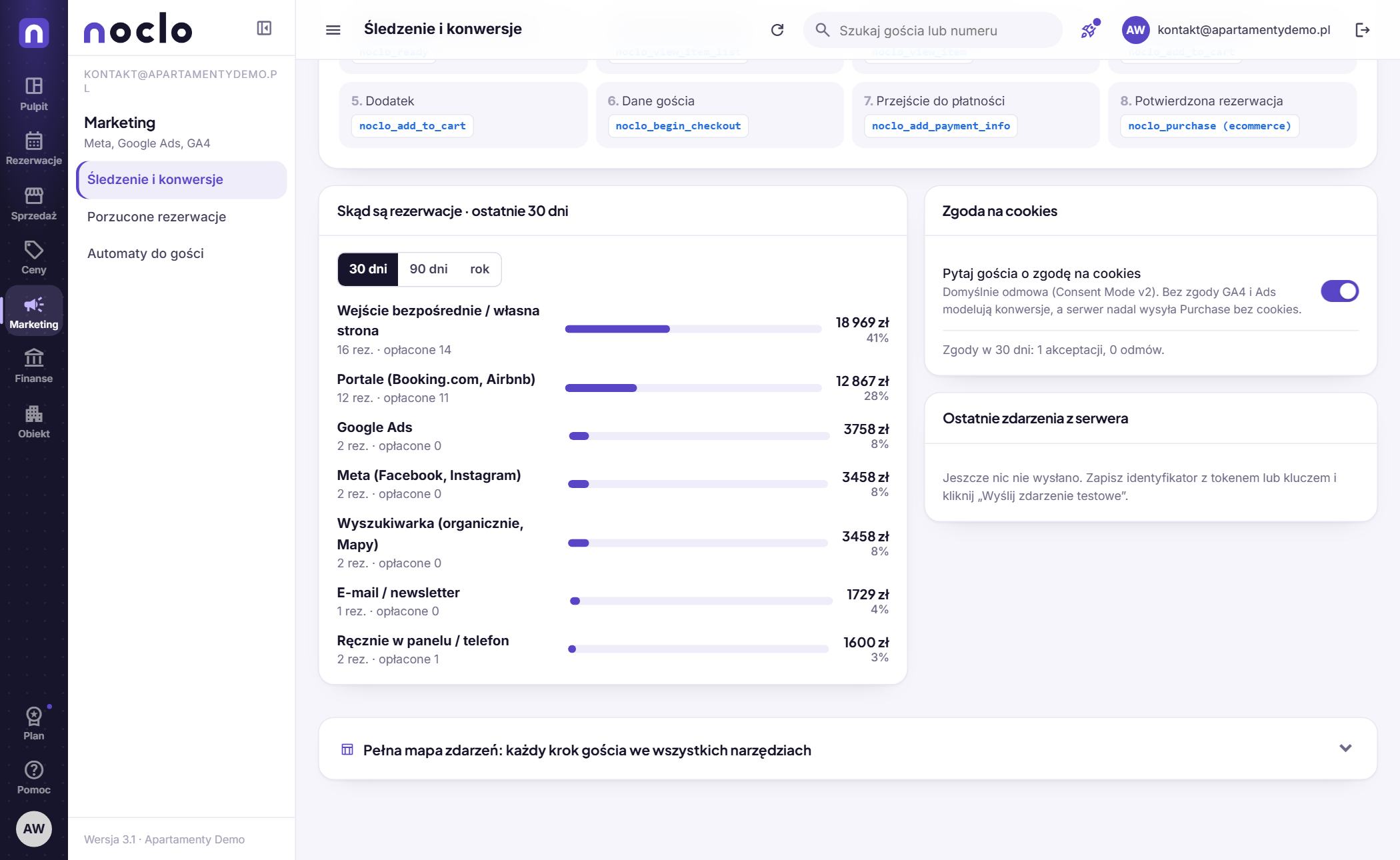Click the noclo_purchase (ecommerce) event chip
The height and width of the screenshot is (860, 1400).
[x=1209, y=126]
